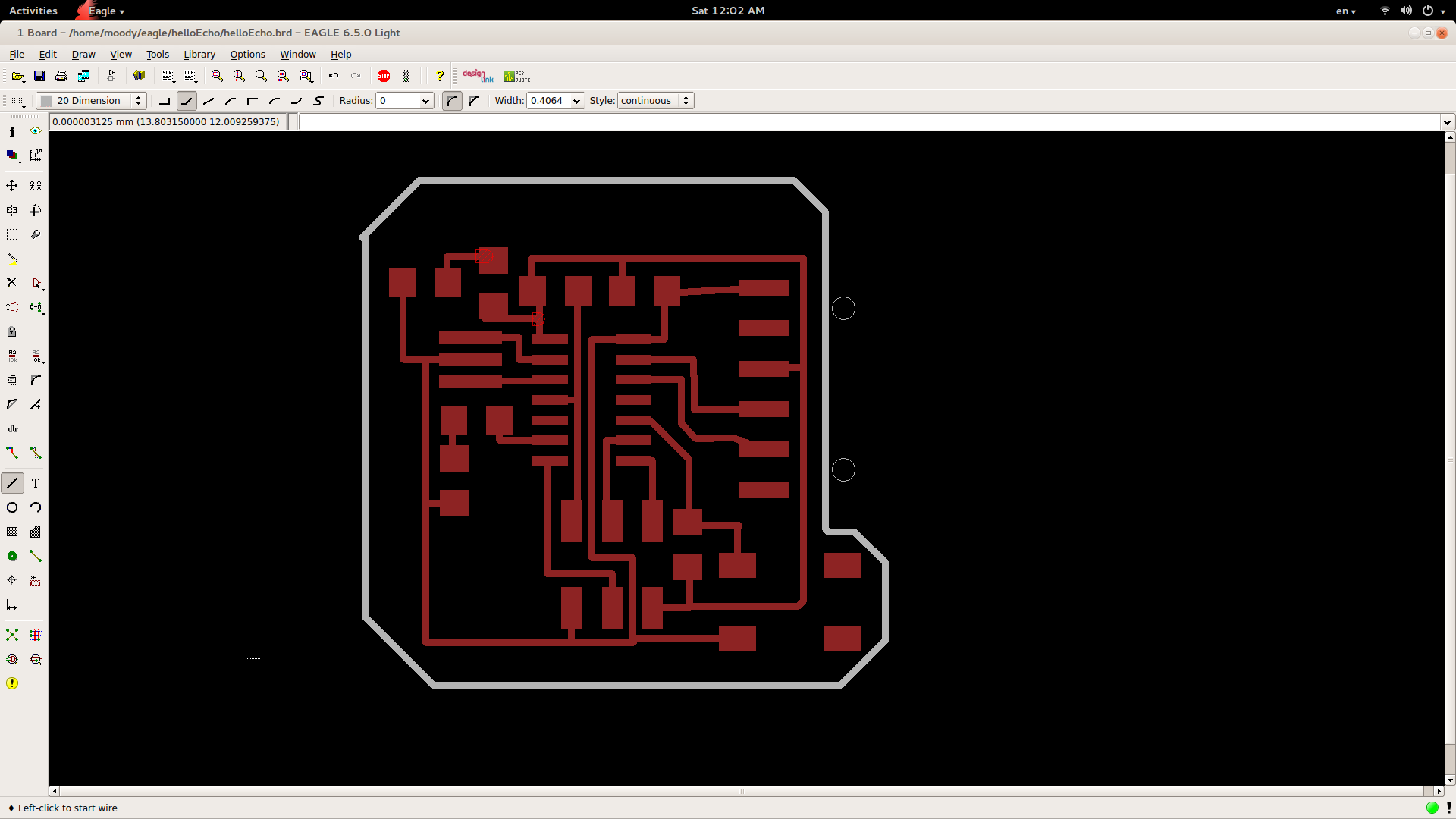The height and width of the screenshot is (819, 1456).
Task: Open Help with the question mark icon
Action: [440, 76]
